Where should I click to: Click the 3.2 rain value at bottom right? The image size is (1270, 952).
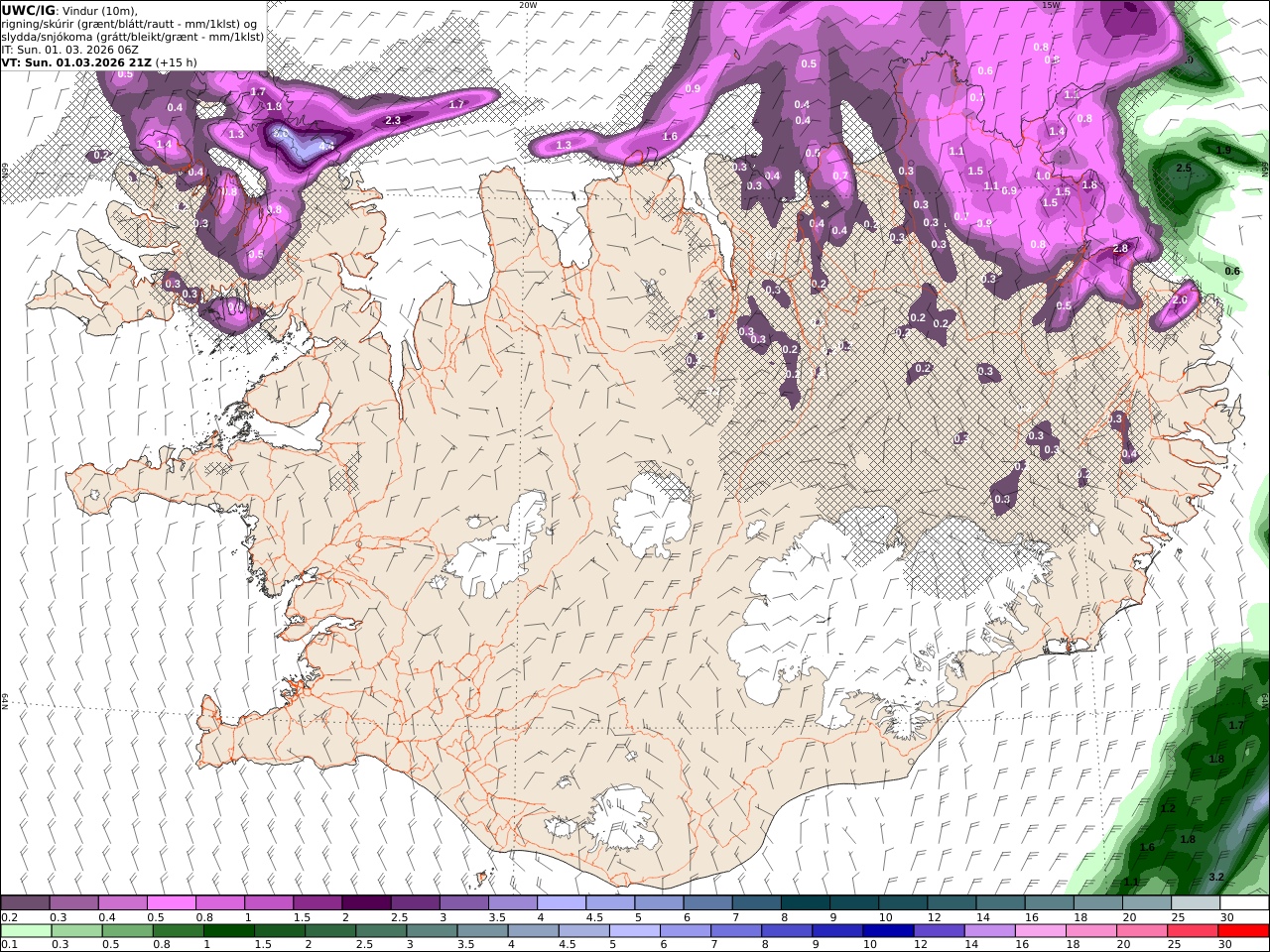1217,877
